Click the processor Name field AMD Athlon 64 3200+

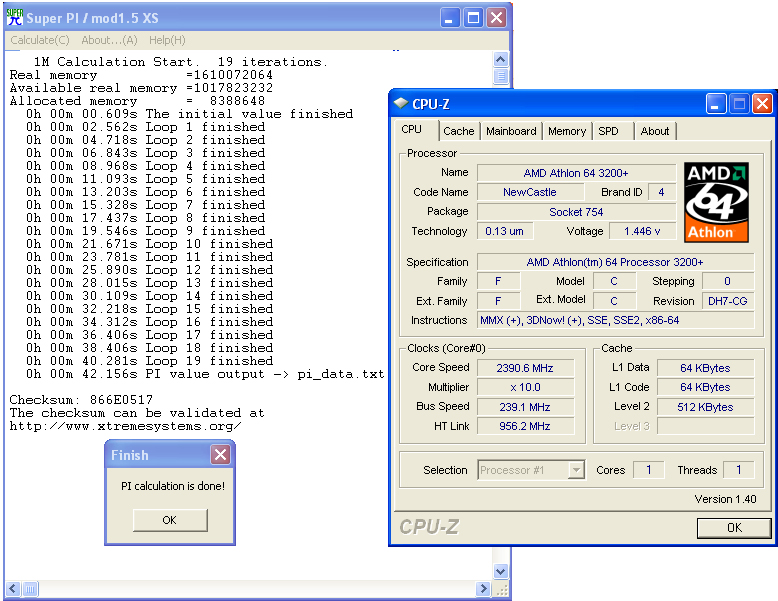coord(576,173)
